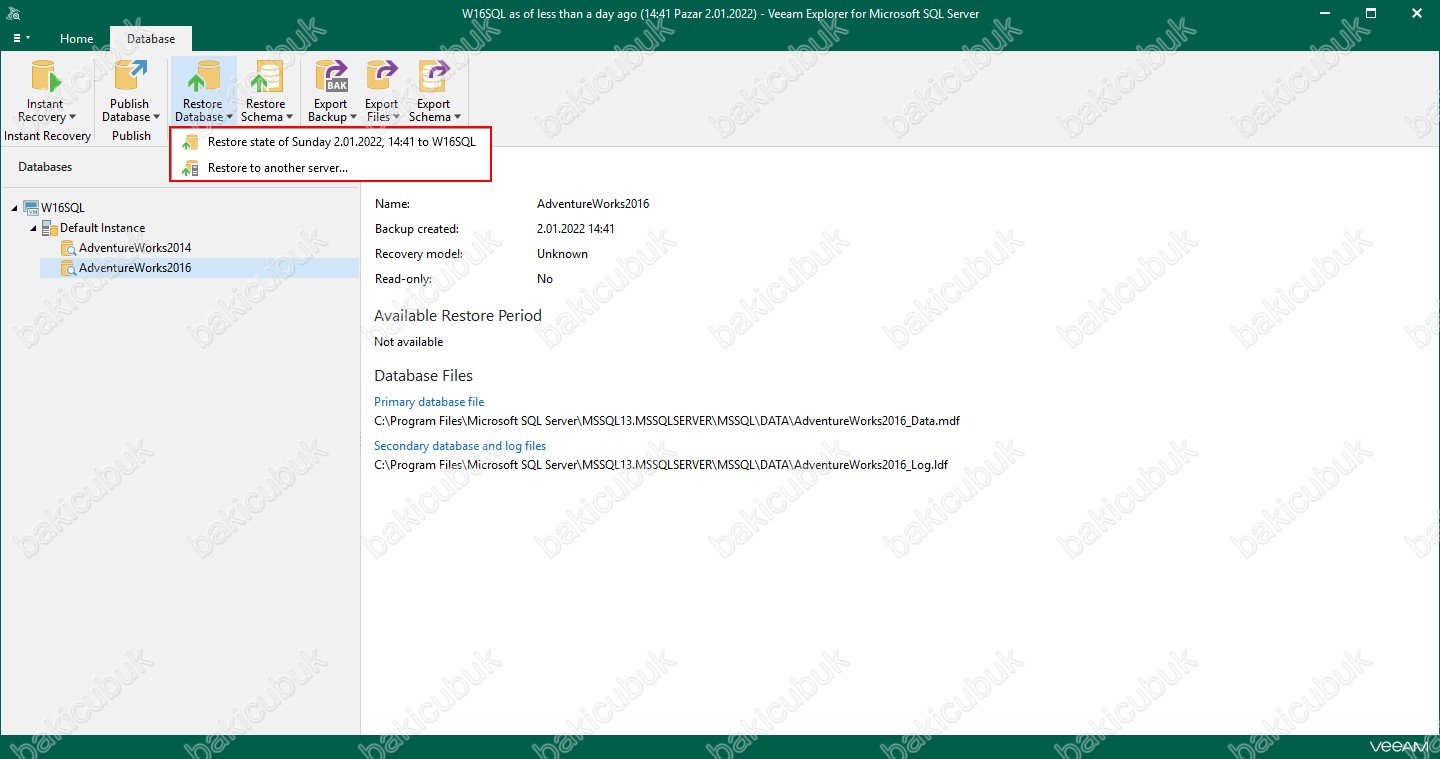Switch to the Home tab
This screenshot has width=1440, height=759.
click(x=76, y=39)
